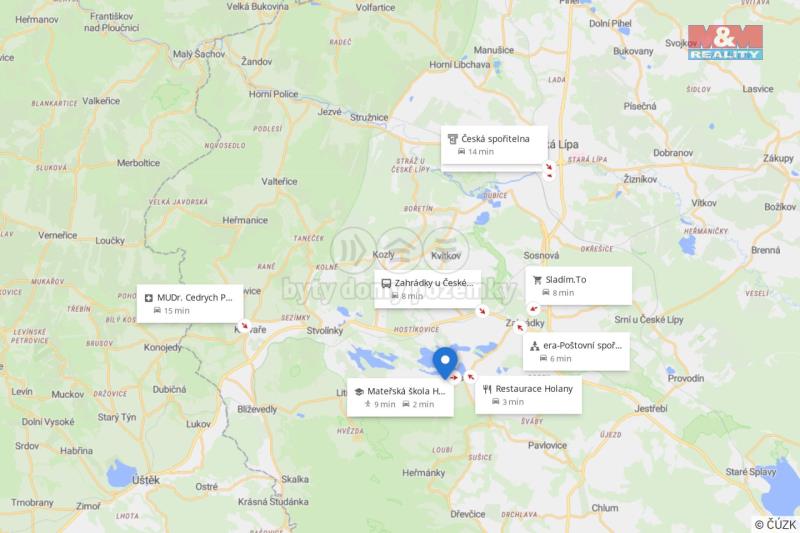This screenshot has width=800, height=533.
Task: Click the ATM icon by Česká spořitelna
Action: pyautogui.click(x=453, y=139)
